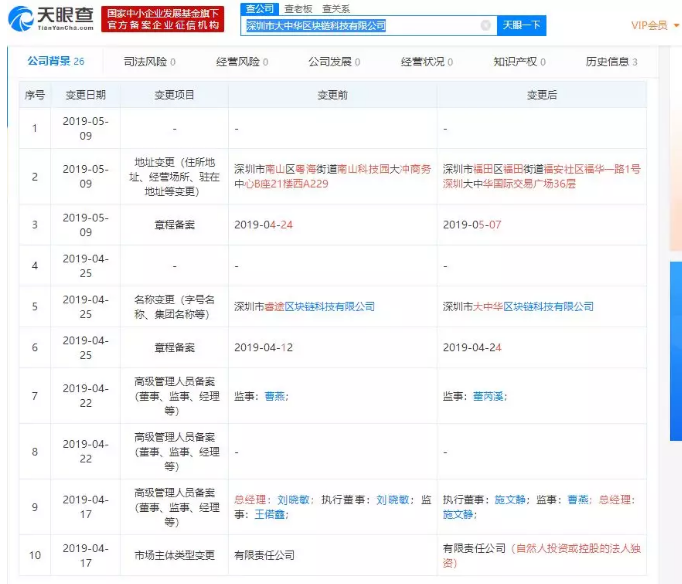Open supervisor 曹燕 link in row 7
The image size is (682, 584).
click(x=274, y=396)
